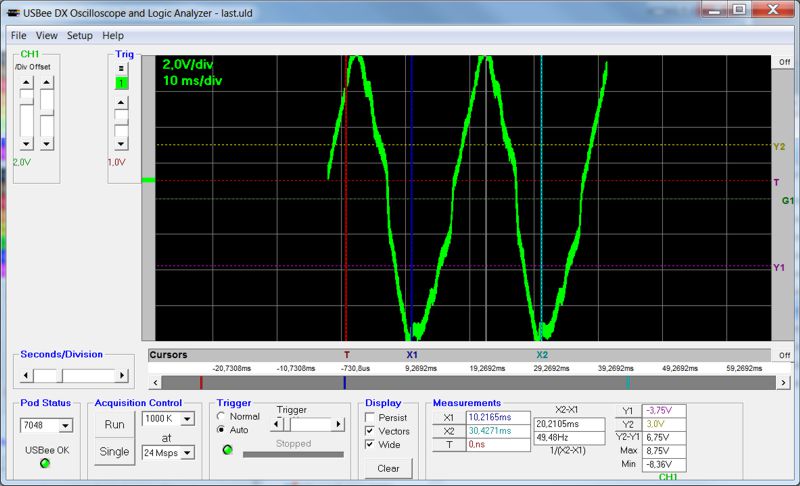
Task: Click the X1 marker in Cursors bar
Action: 412,355
